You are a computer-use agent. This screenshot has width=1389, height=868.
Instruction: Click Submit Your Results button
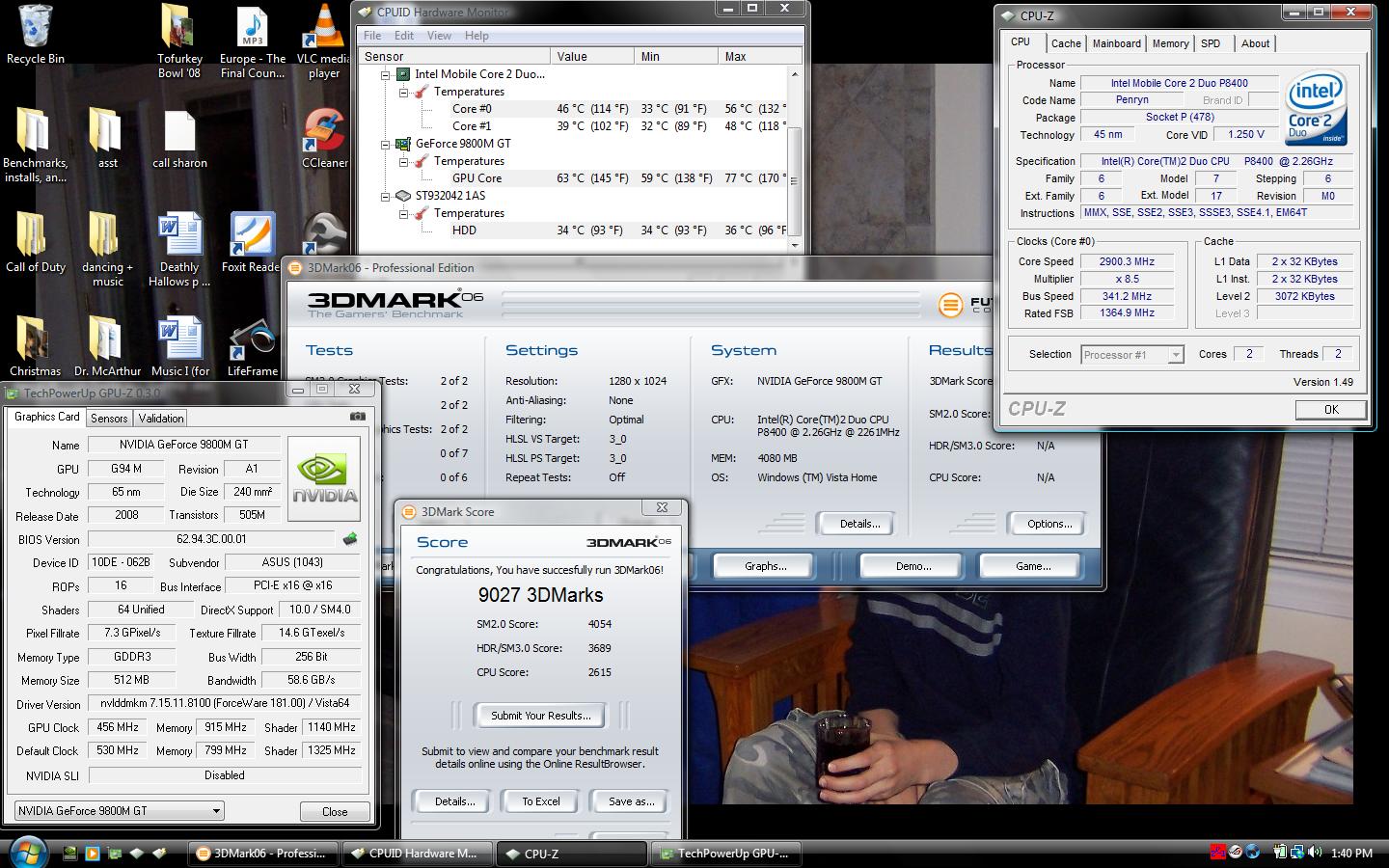click(540, 716)
